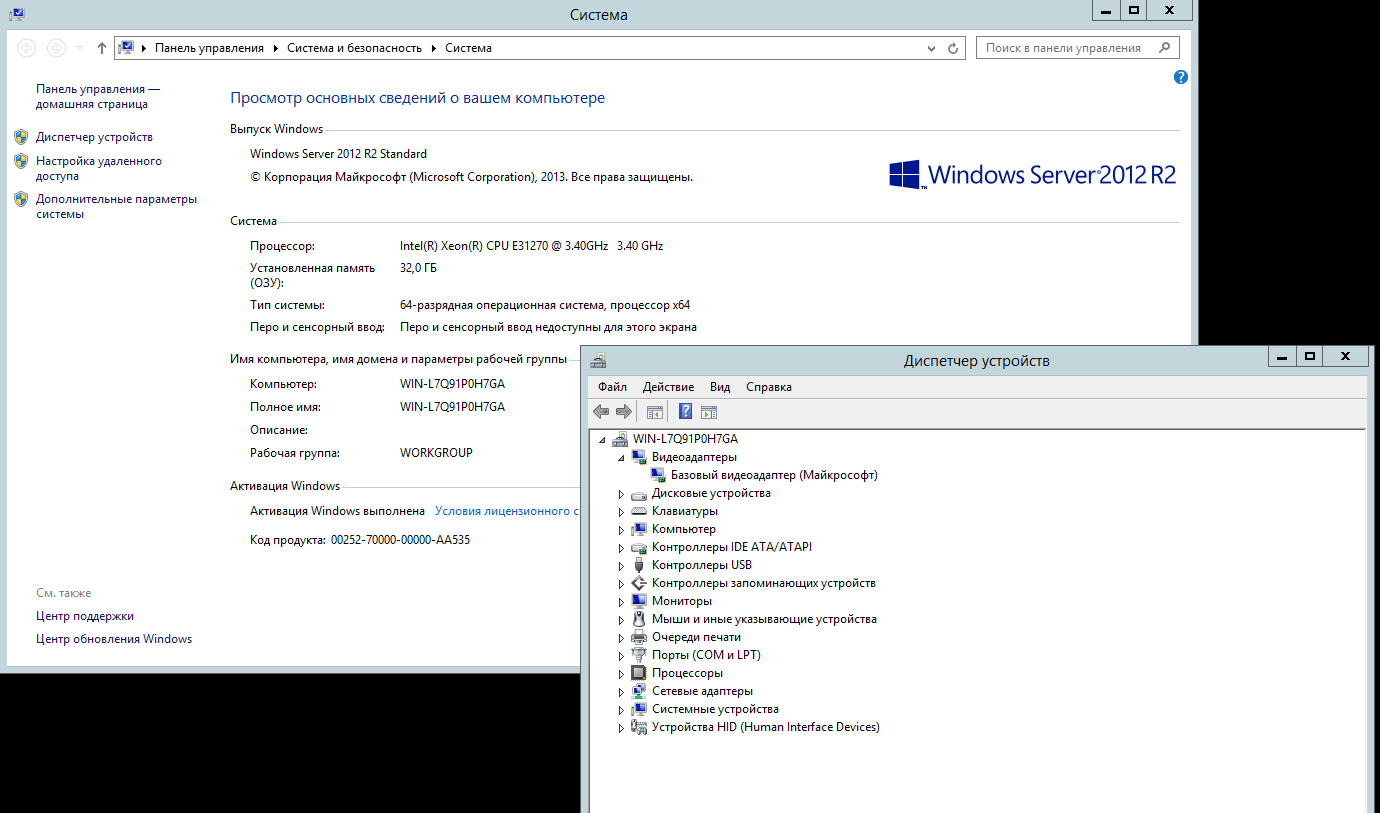This screenshot has height=813, width=1380.
Task: Select the Компьютер icon in the device tree
Action: point(639,529)
